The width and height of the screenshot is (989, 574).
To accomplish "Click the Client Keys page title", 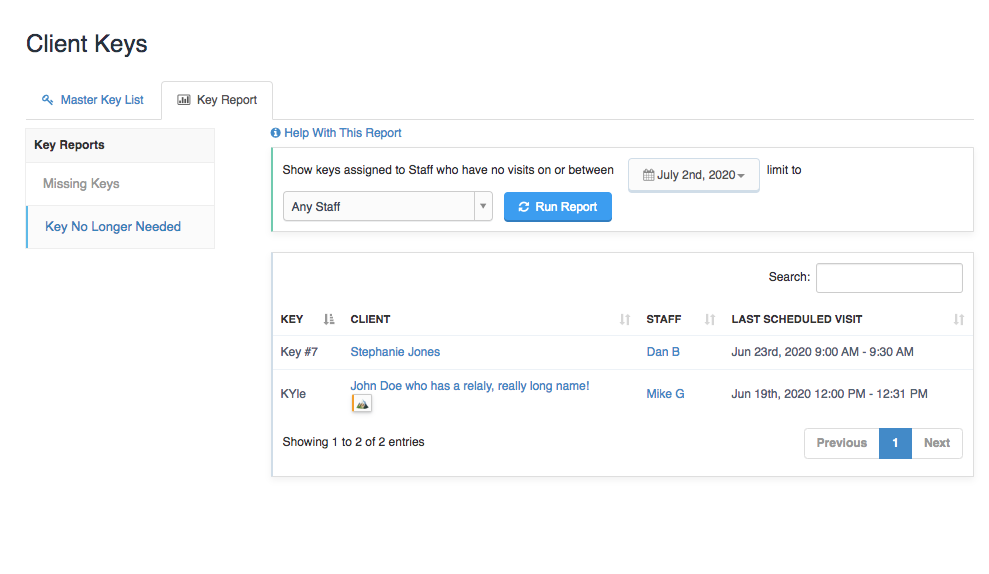I will tap(86, 44).
